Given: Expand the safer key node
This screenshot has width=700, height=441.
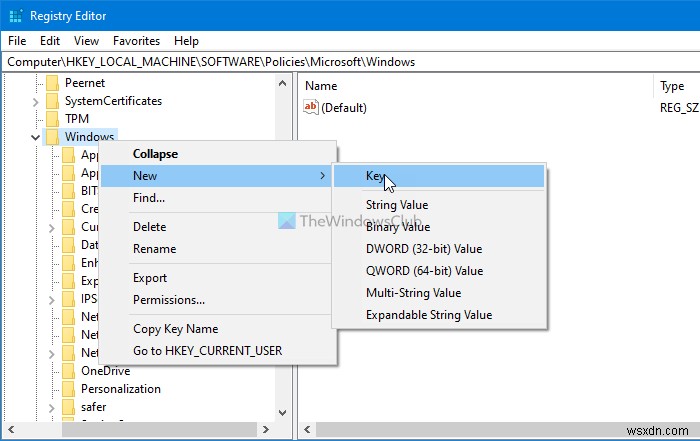Looking at the screenshot, I should pyautogui.click(x=52, y=407).
